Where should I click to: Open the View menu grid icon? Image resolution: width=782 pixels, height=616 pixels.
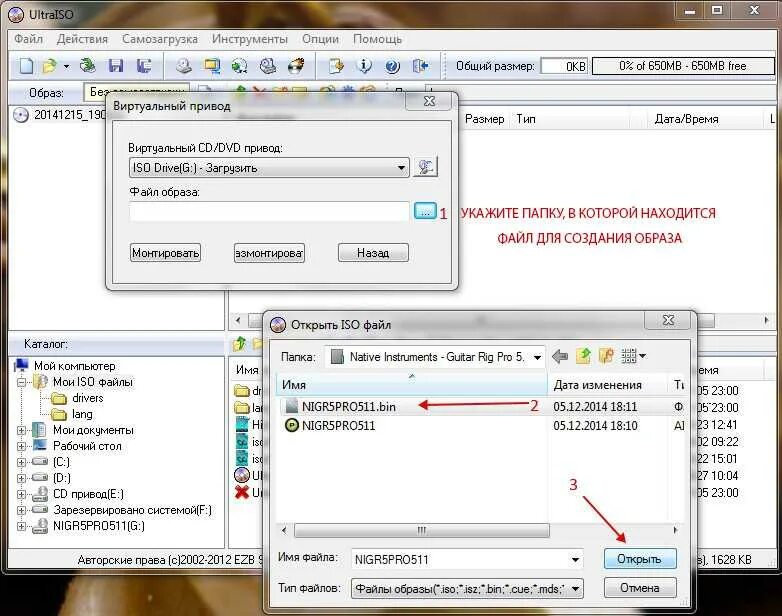coord(633,356)
